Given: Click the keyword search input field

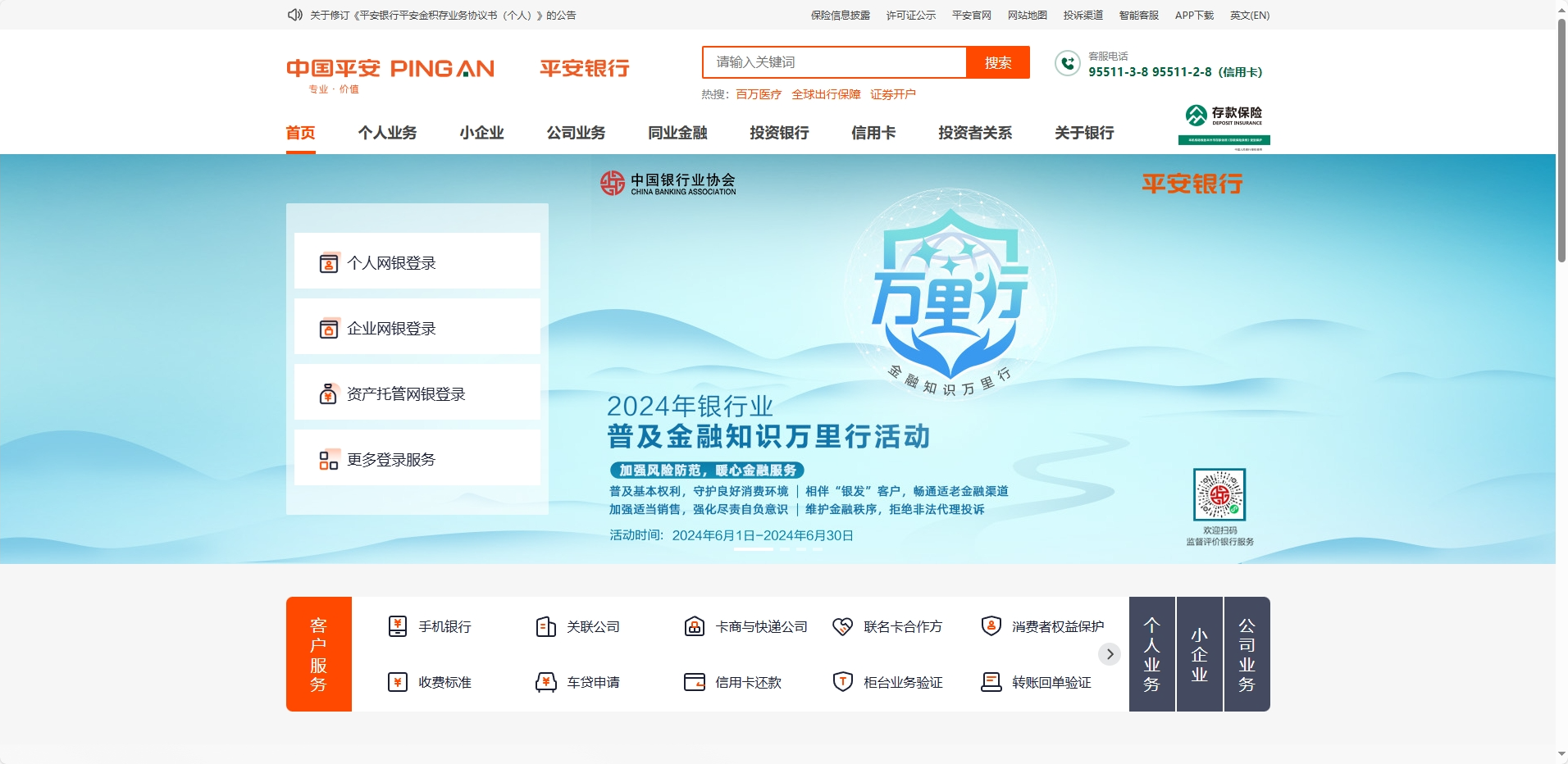Looking at the screenshot, I should (834, 62).
